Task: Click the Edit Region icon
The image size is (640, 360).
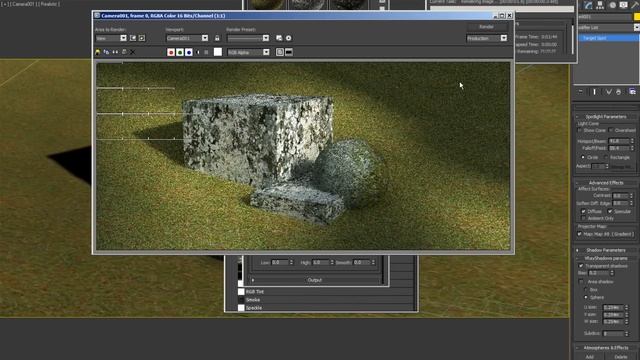Action: [133, 38]
